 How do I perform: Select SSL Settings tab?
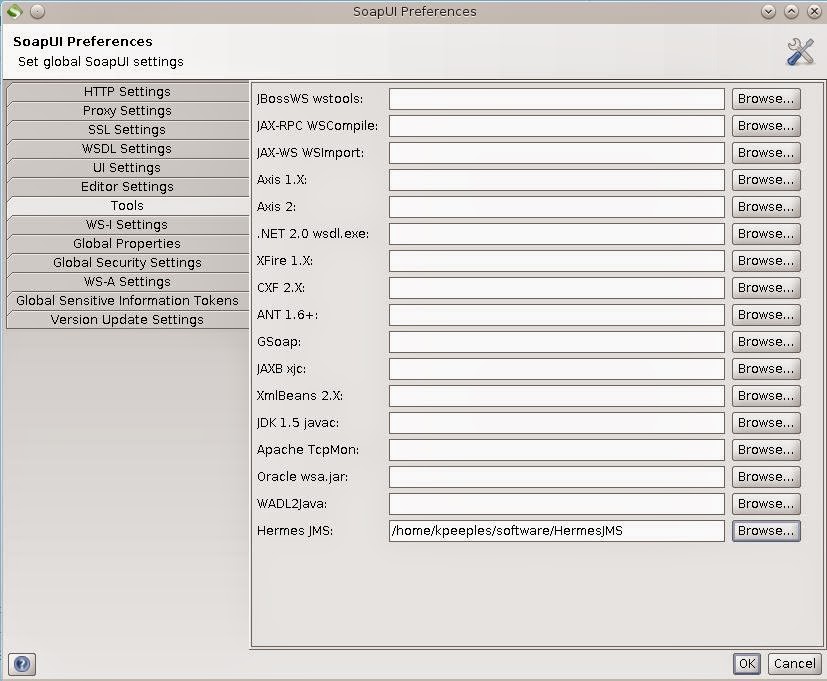tap(127, 130)
